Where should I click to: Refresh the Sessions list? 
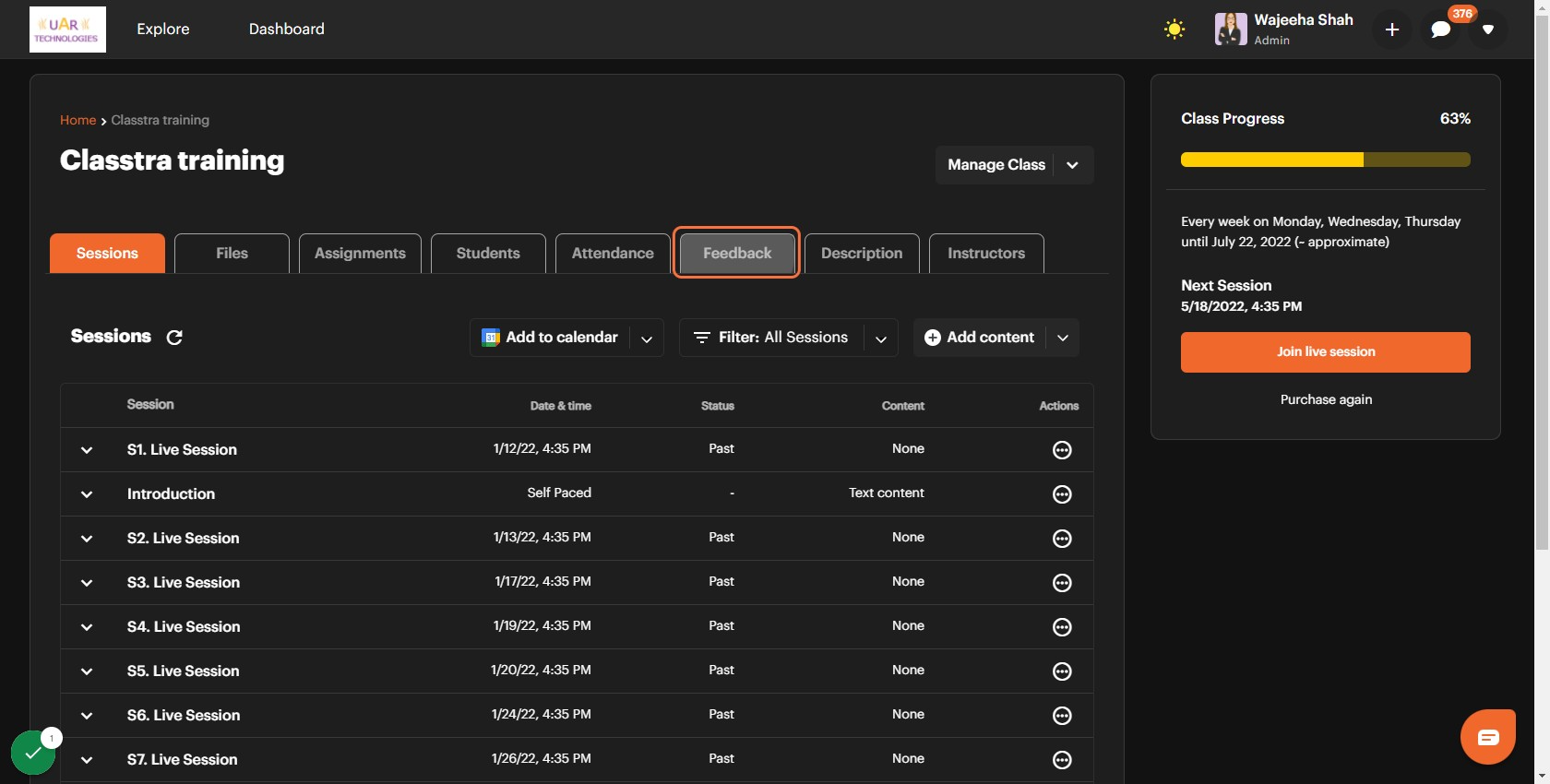[x=174, y=338]
